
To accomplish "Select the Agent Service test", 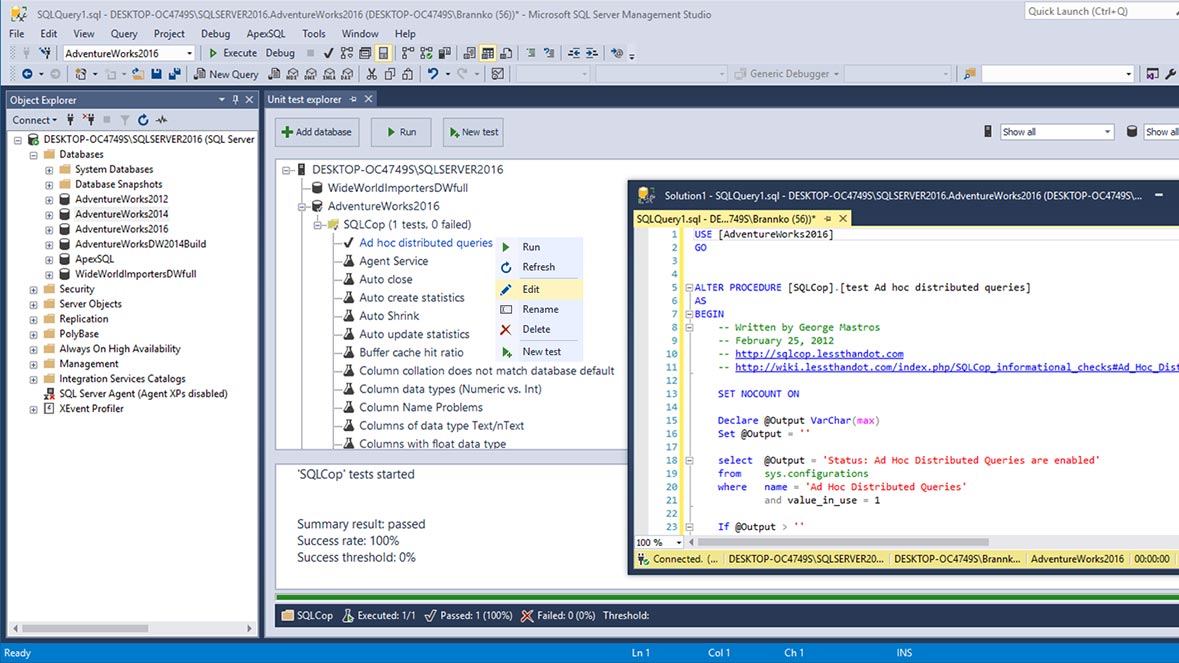I will 393,261.
